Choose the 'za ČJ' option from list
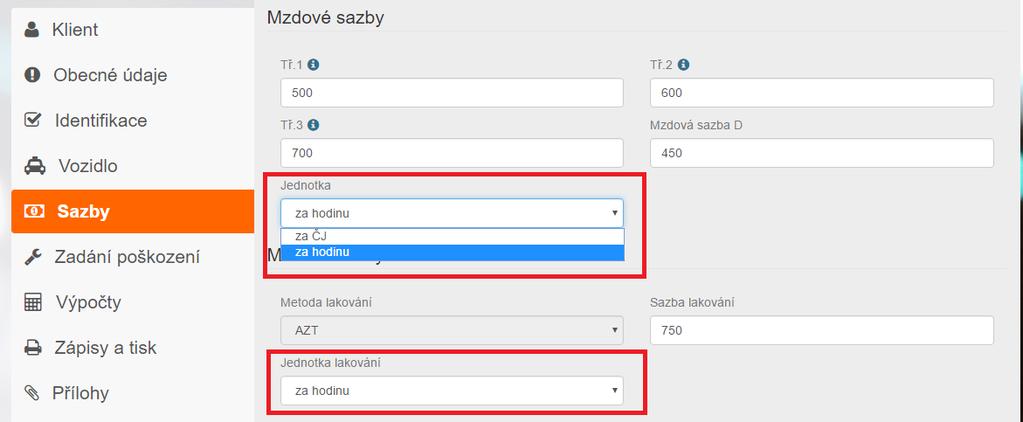Viewport: 1023px width, 422px height. (x=452, y=237)
